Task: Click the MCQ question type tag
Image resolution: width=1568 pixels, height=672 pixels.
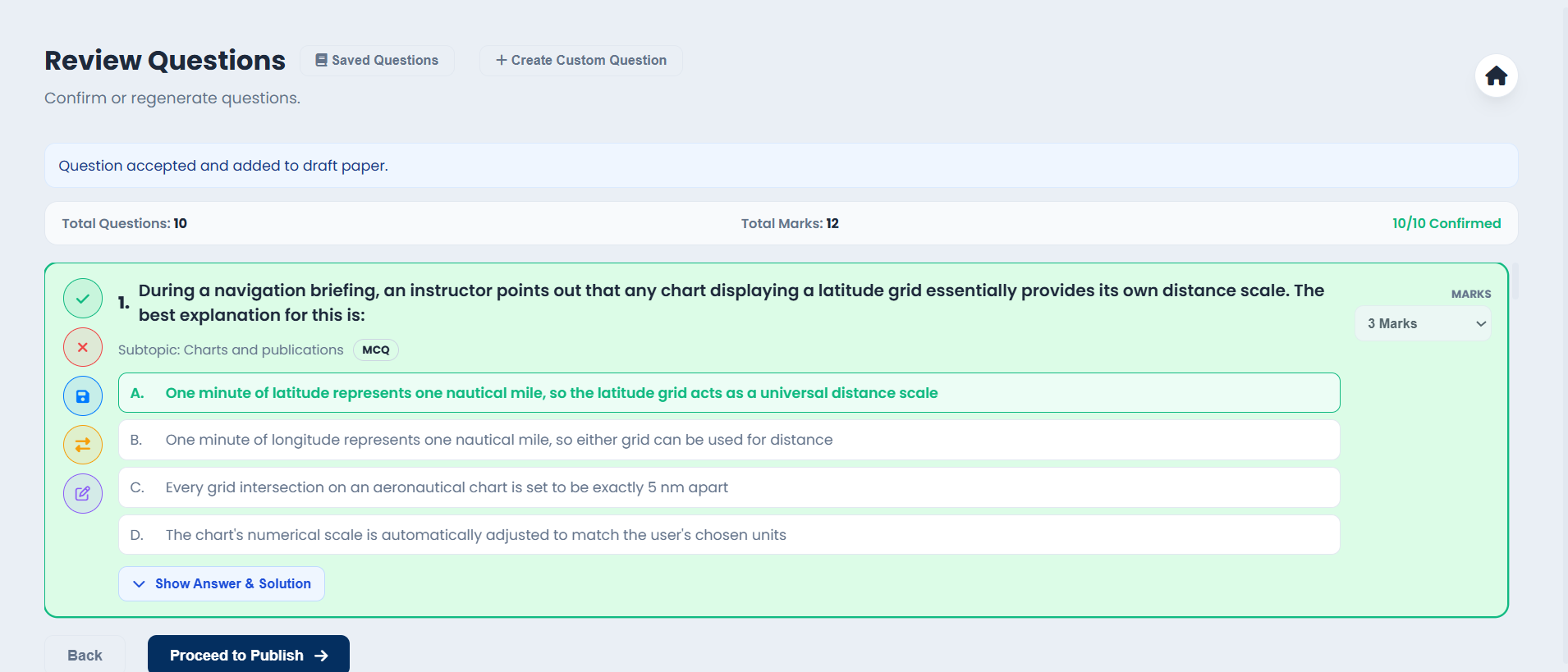Action: coord(376,350)
